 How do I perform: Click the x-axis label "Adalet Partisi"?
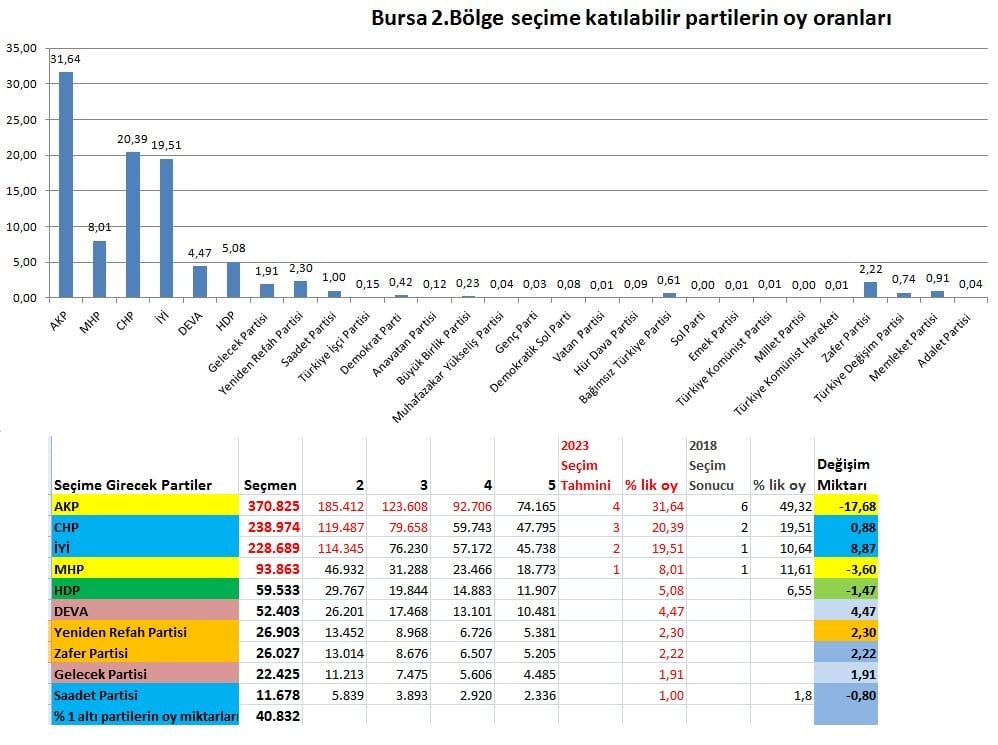[x=944, y=340]
